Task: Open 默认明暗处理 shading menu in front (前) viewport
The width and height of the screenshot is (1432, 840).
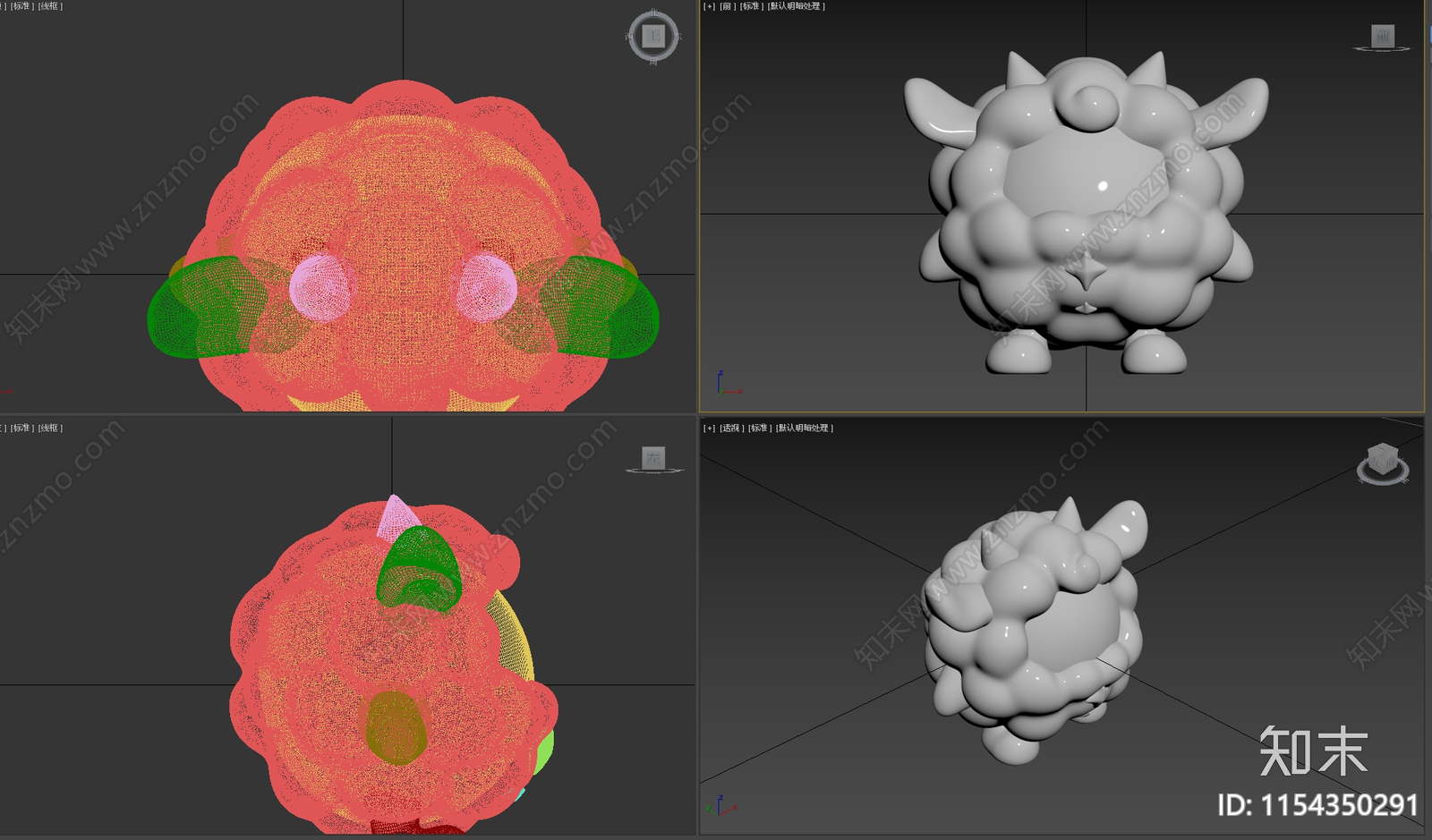Action: [x=796, y=6]
